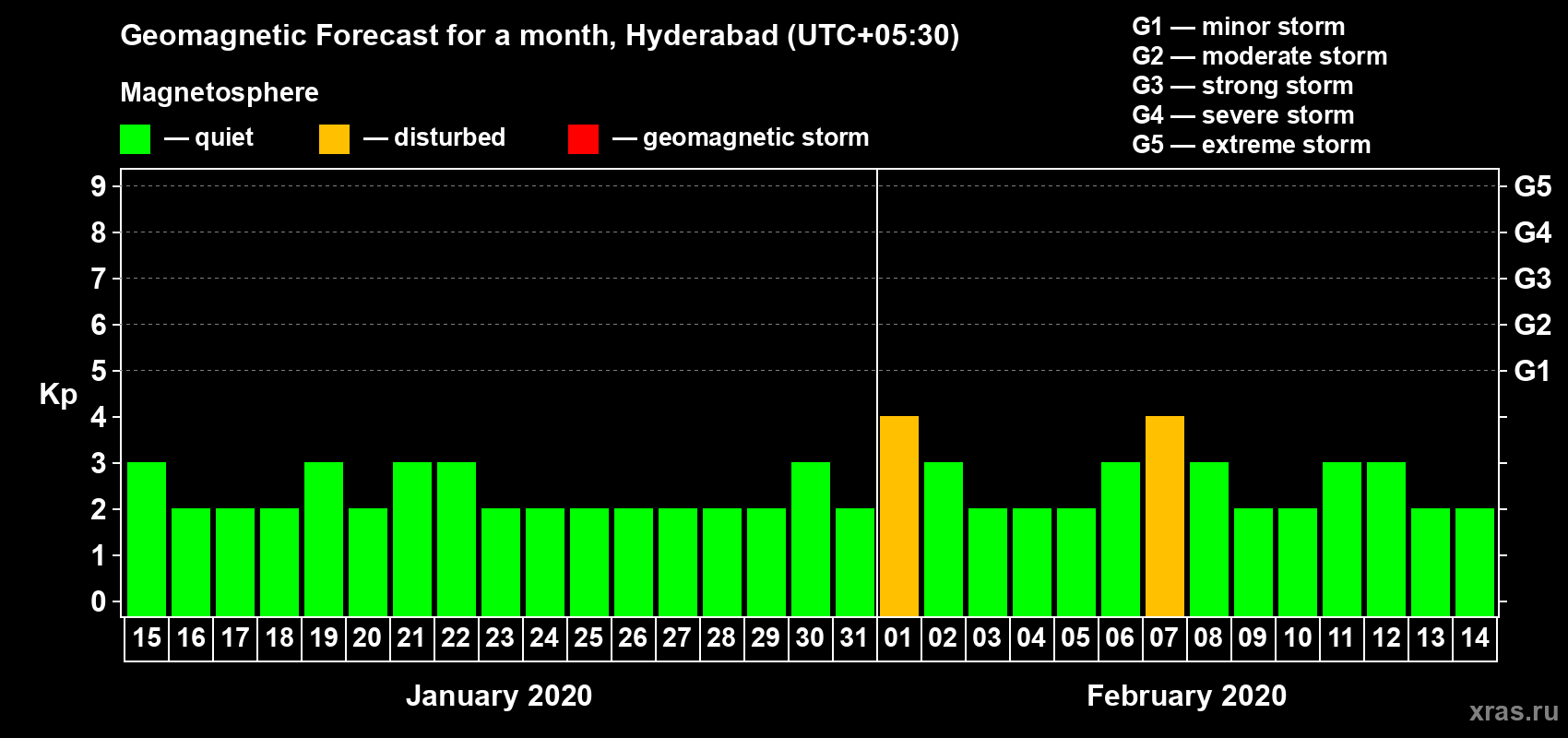Click the 'G5 — extreme storm' legend line
The height and width of the screenshot is (738, 1568).
[1252, 145]
